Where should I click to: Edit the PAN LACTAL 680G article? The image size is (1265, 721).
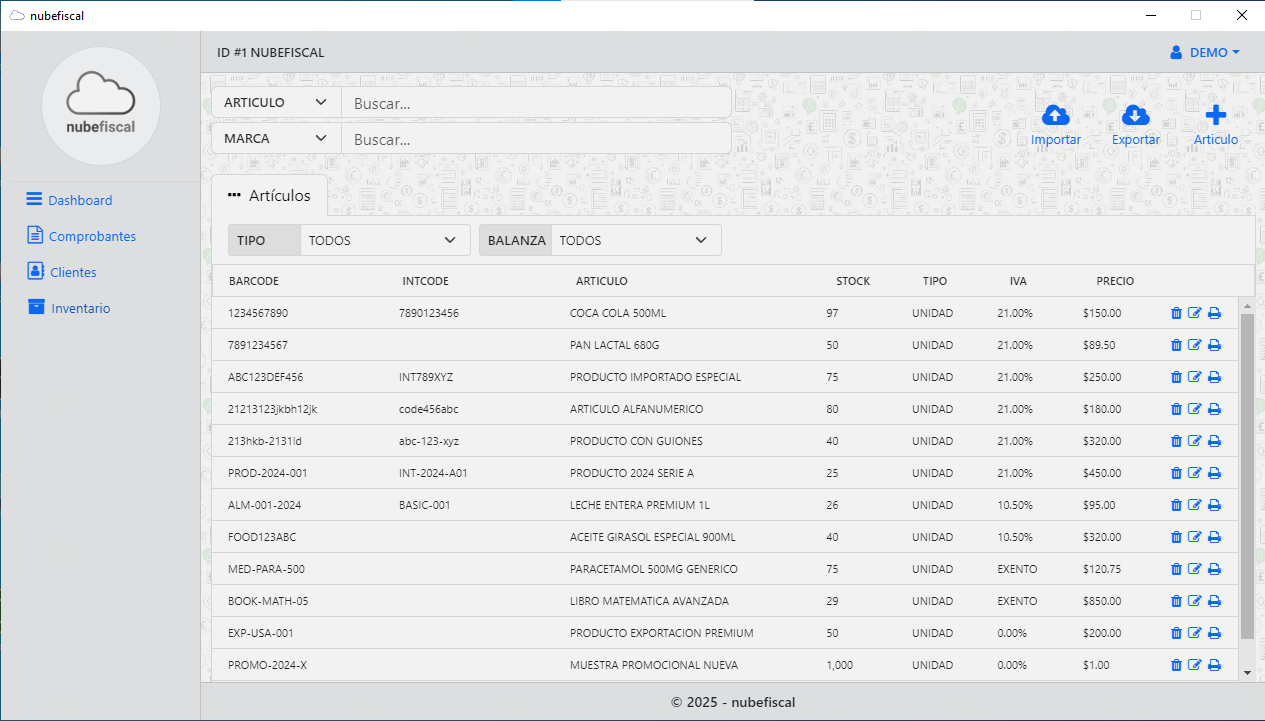(x=1194, y=346)
